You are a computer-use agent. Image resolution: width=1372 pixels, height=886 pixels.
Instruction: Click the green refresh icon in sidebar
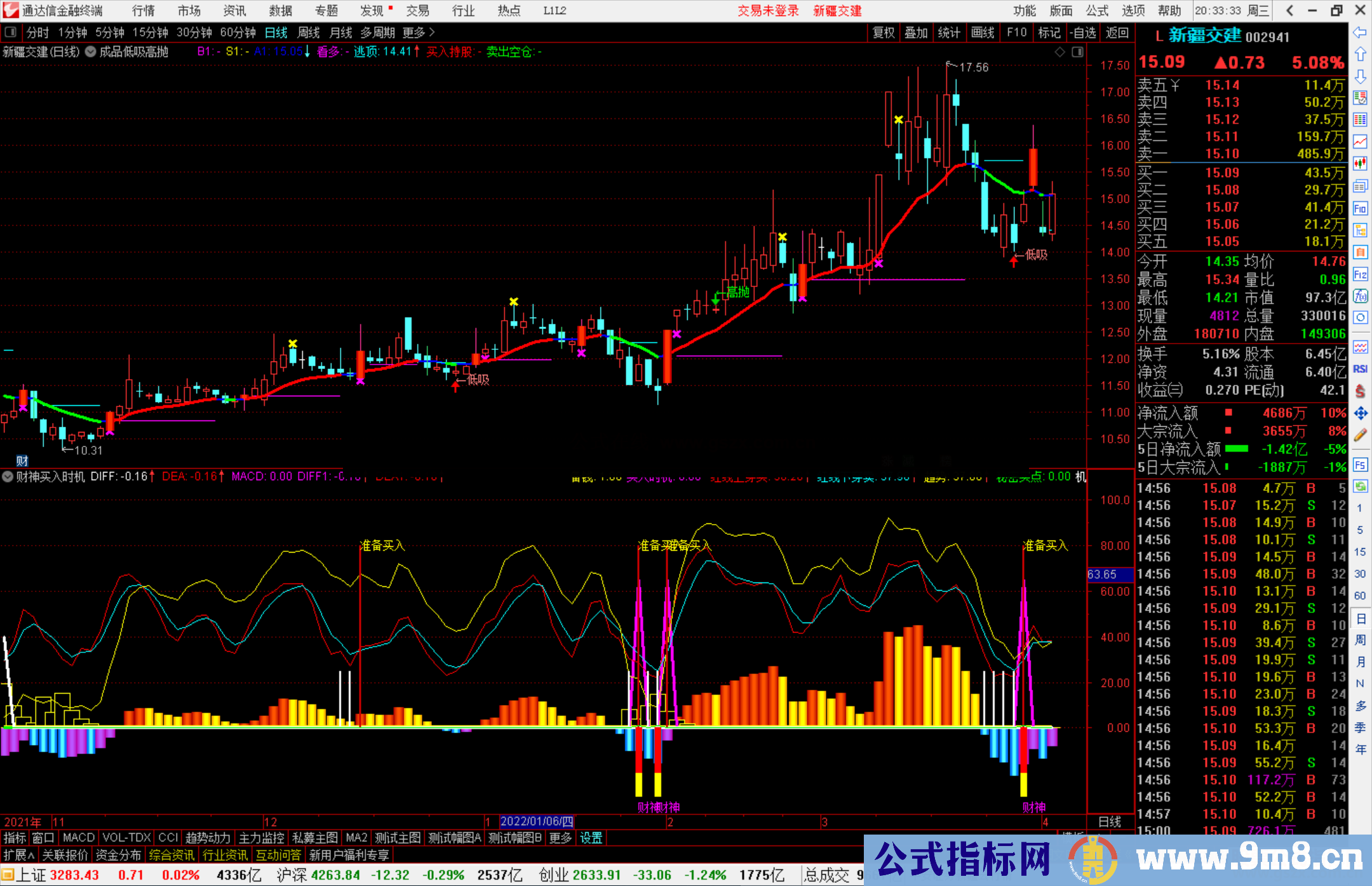tap(1360, 487)
